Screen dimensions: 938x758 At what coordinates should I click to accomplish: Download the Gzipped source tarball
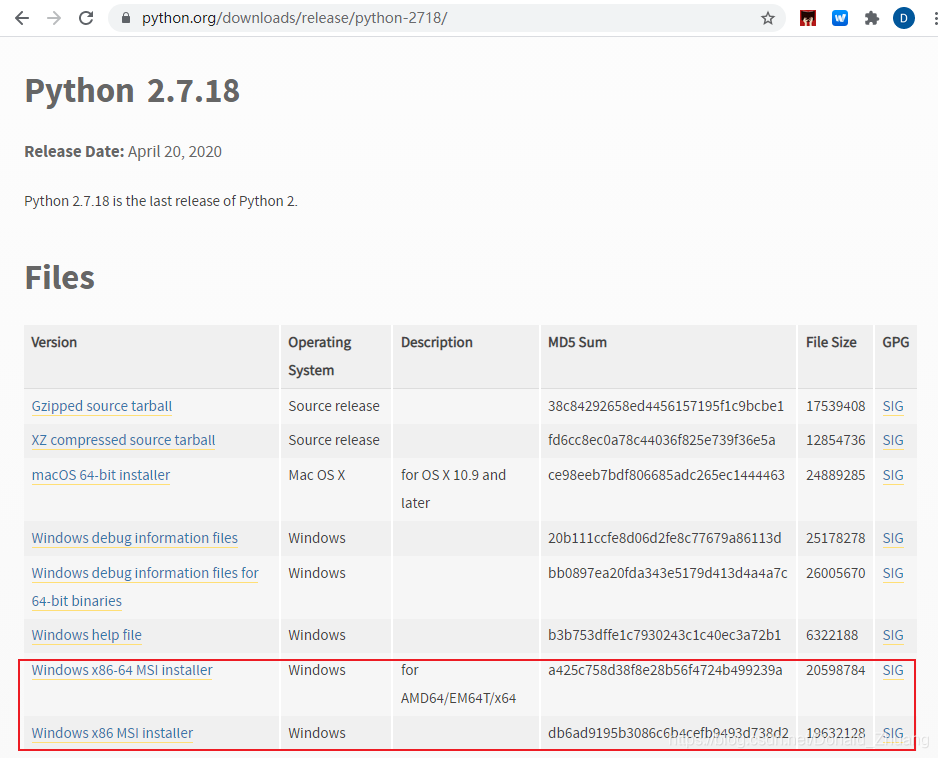102,406
